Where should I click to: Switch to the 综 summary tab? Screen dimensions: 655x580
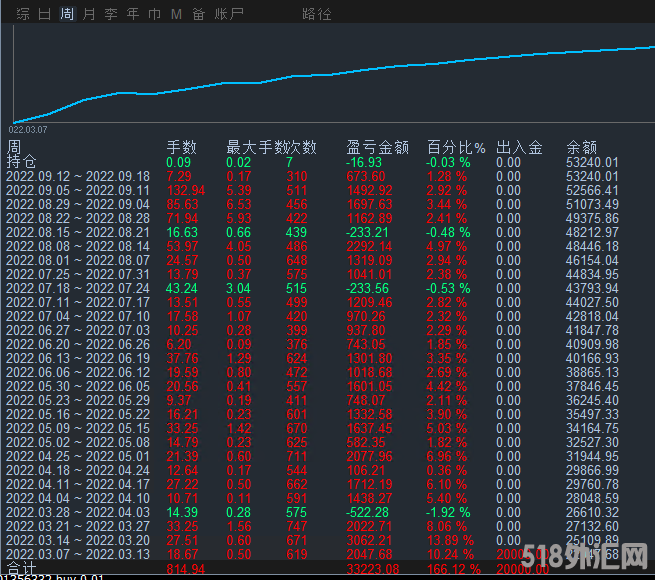pos(22,14)
